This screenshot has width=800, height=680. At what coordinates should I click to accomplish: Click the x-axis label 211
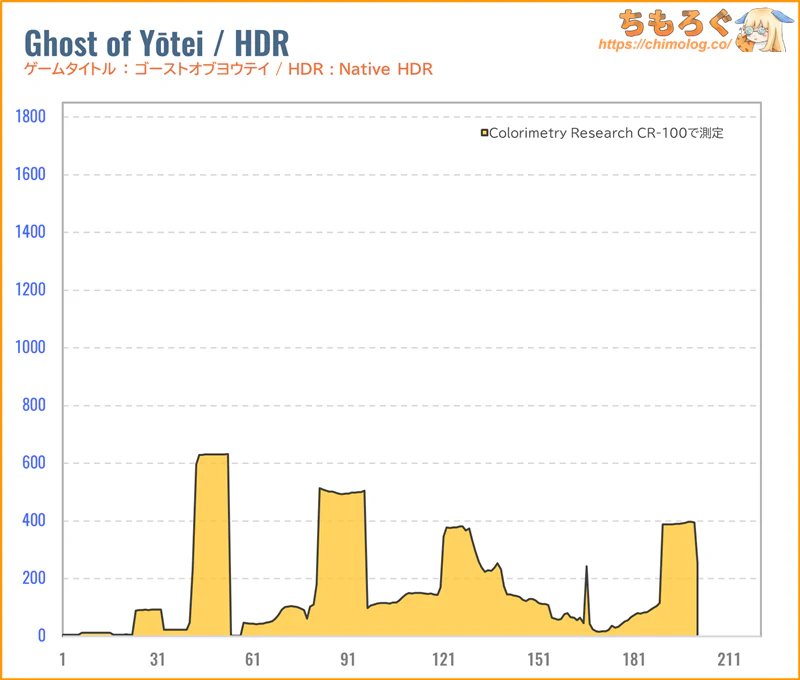coord(729,659)
